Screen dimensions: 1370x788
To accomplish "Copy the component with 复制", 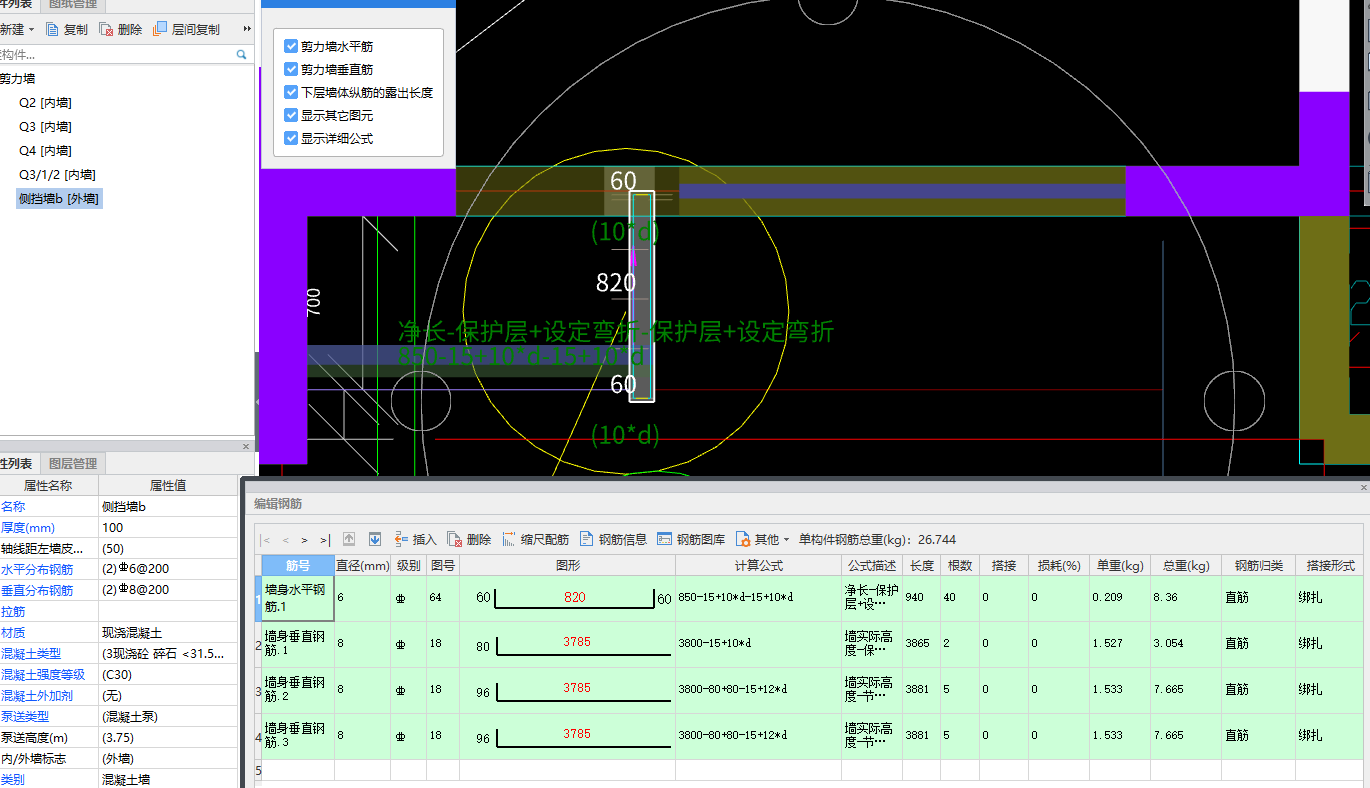I will click(67, 30).
